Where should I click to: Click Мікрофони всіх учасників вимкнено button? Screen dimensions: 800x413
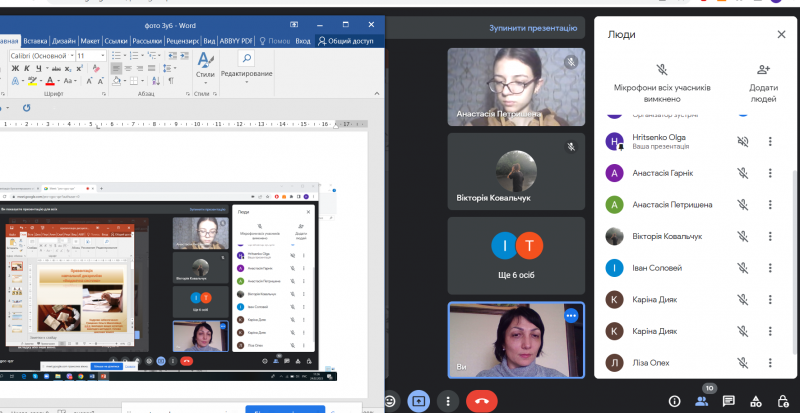tap(662, 84)
